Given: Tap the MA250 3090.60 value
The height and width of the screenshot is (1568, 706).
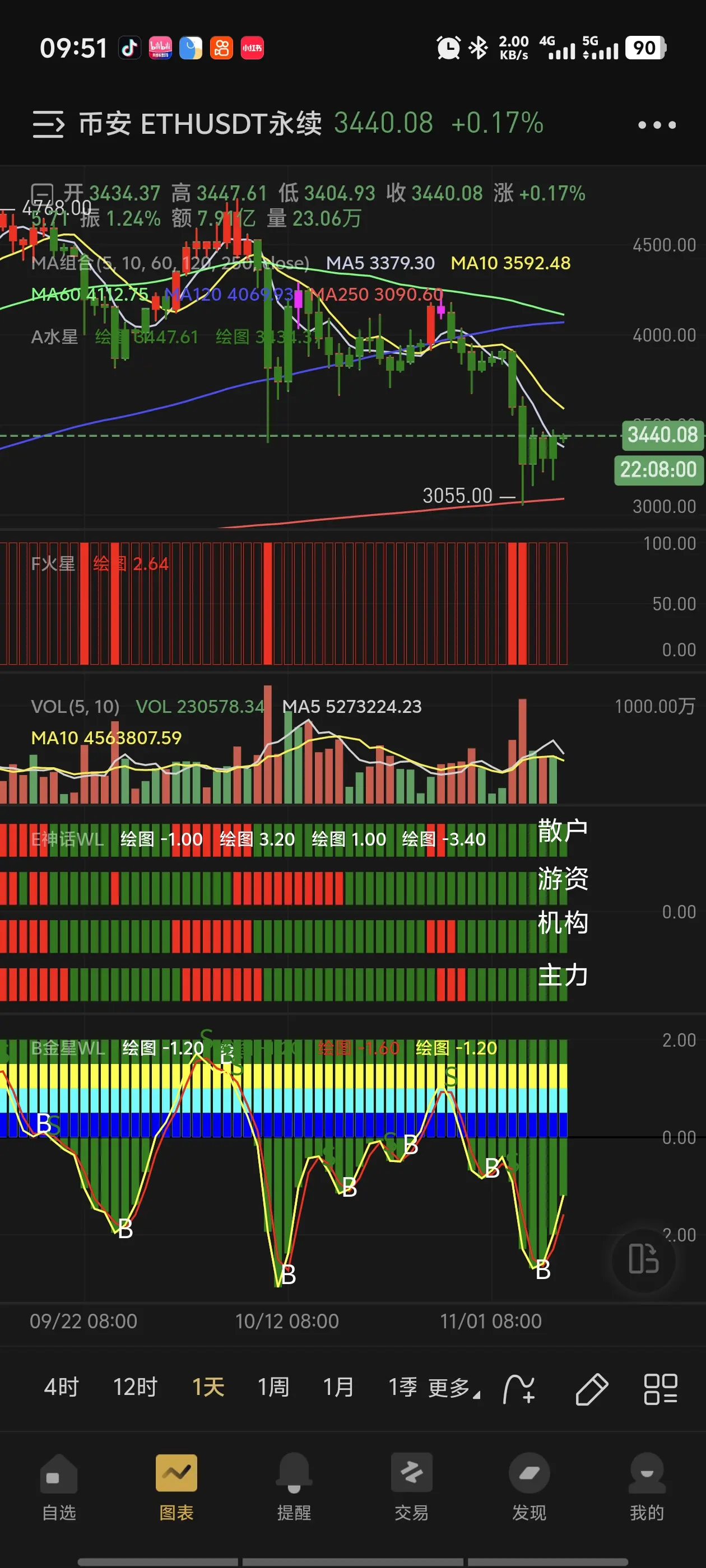Looking at the screenshot, I should (377, 295).
